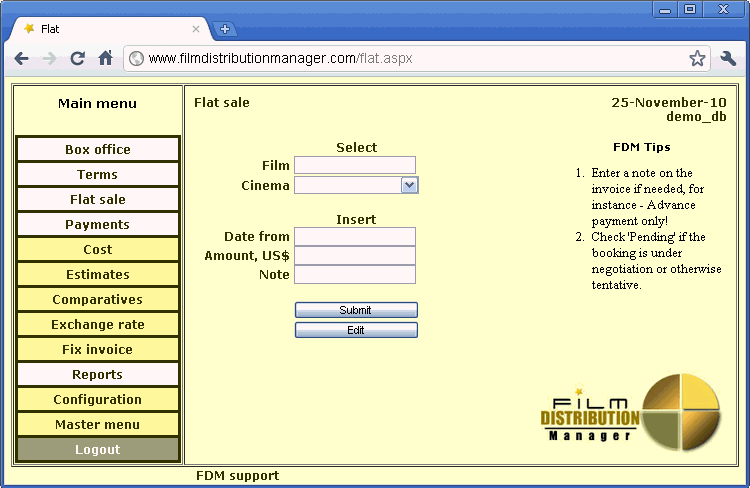Click into the Date from field

pyautogui.click(x=354, y=236)
